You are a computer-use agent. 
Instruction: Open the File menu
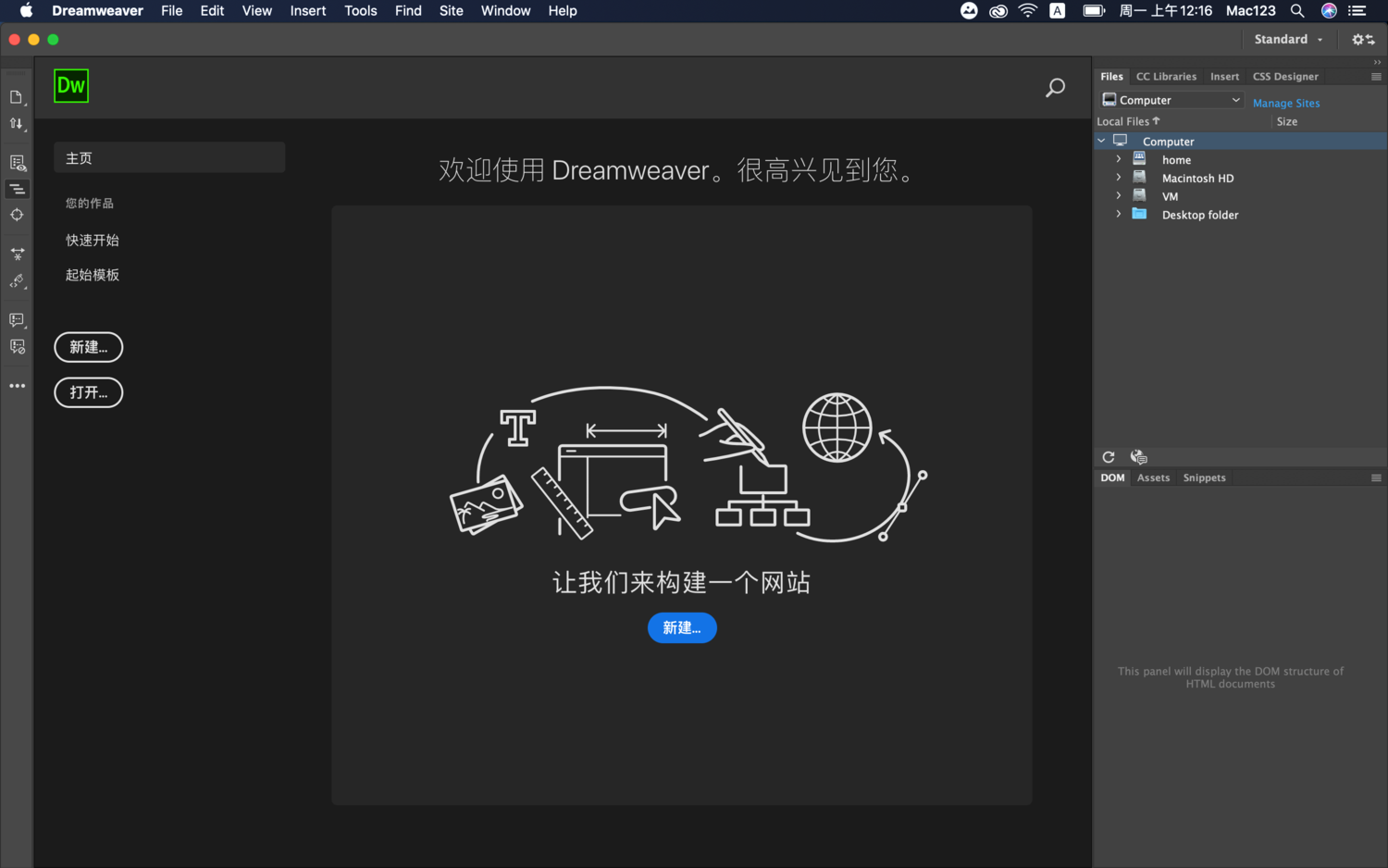(172, 11)
